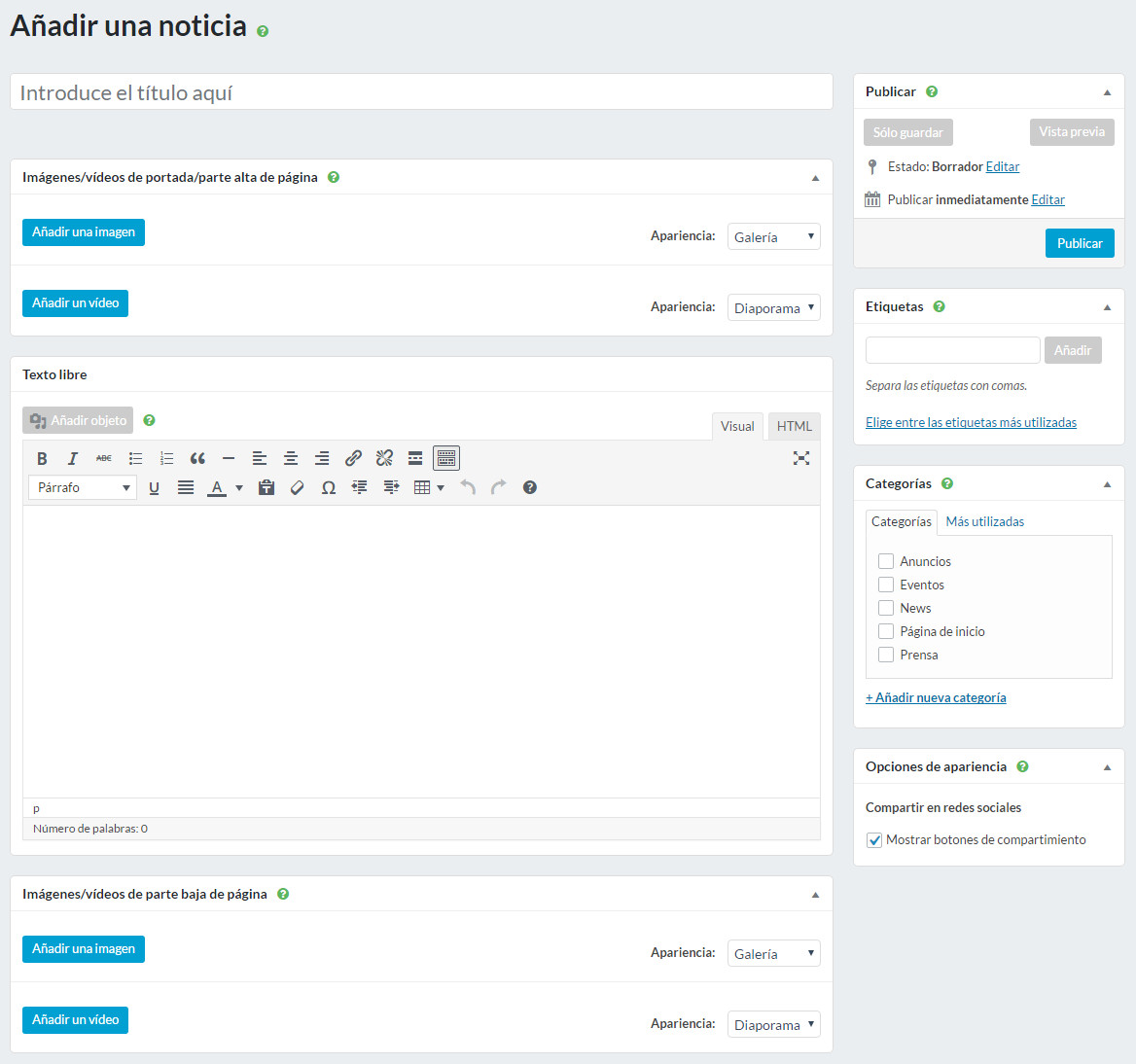The height and width of the screenshot is (1064, 1136).
Task: Click the insert link icon
Action: [353, 458]
